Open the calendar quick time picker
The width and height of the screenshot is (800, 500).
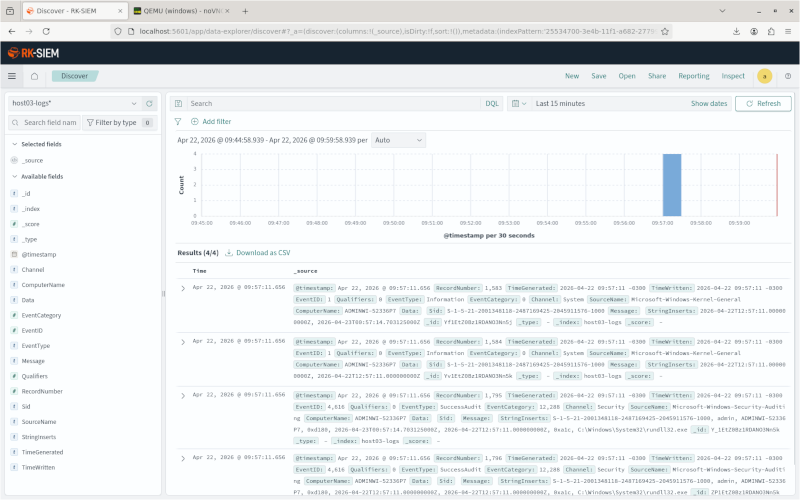518,103
